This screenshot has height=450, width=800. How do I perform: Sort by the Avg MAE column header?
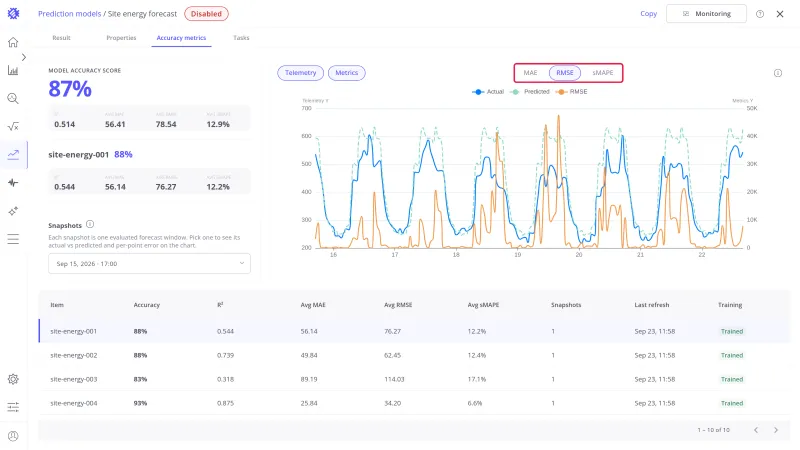pyautogui.click(x=313, y=305)
